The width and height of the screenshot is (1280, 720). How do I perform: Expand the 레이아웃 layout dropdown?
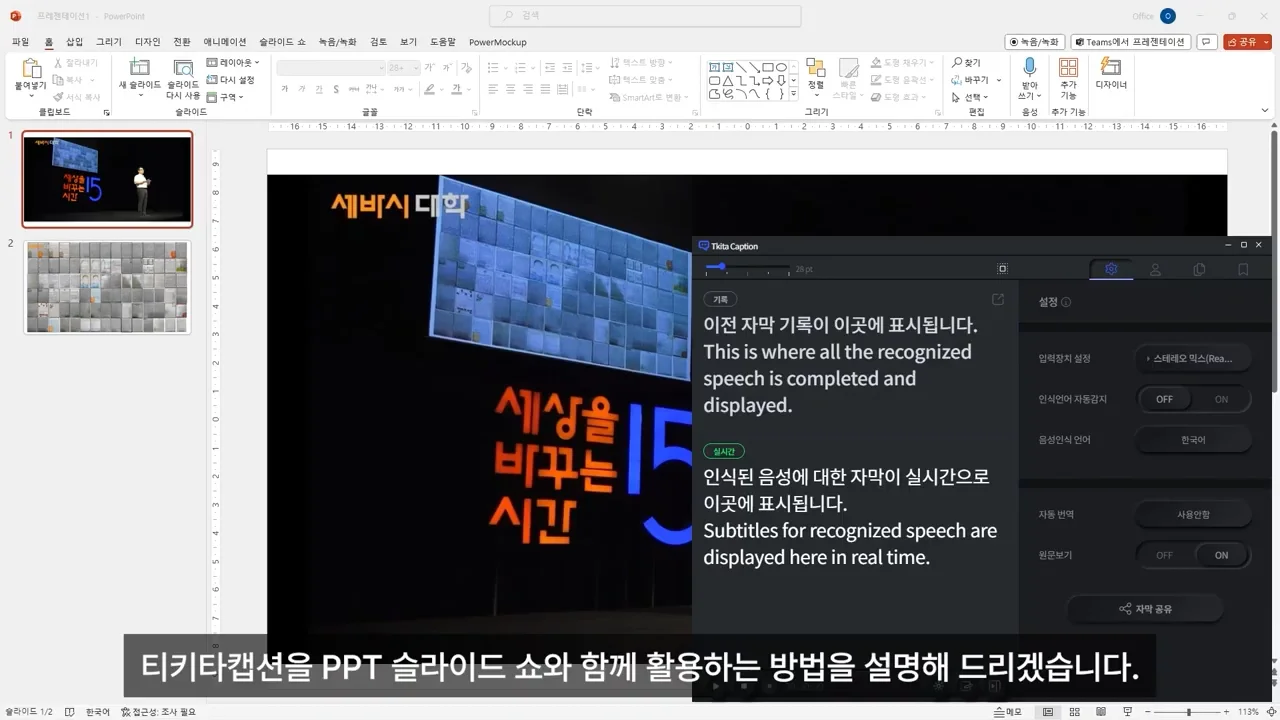tap(233, 63)
